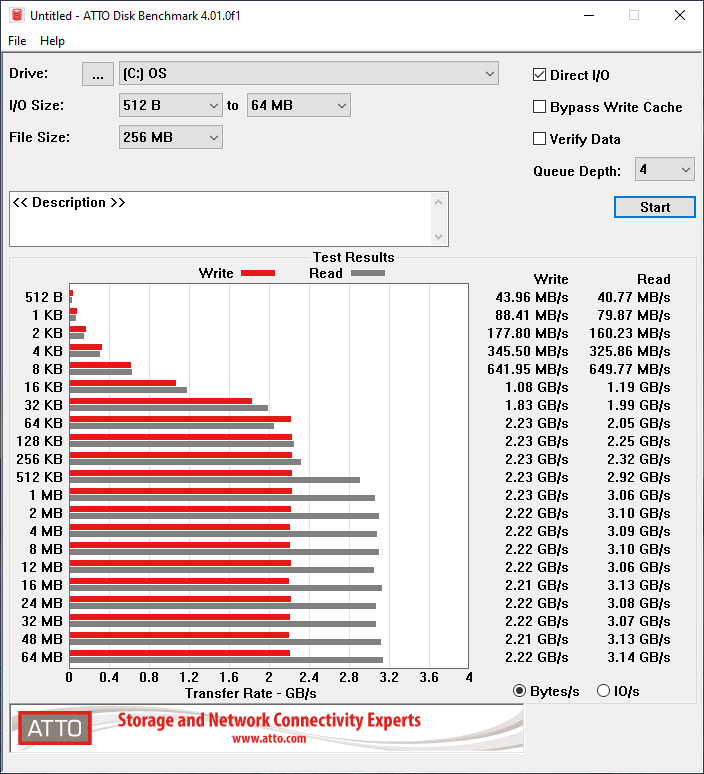704x774 pixels.
Task: Click the 1 KB write value 88.41 MB/s
Action: [x=532, y=315]
